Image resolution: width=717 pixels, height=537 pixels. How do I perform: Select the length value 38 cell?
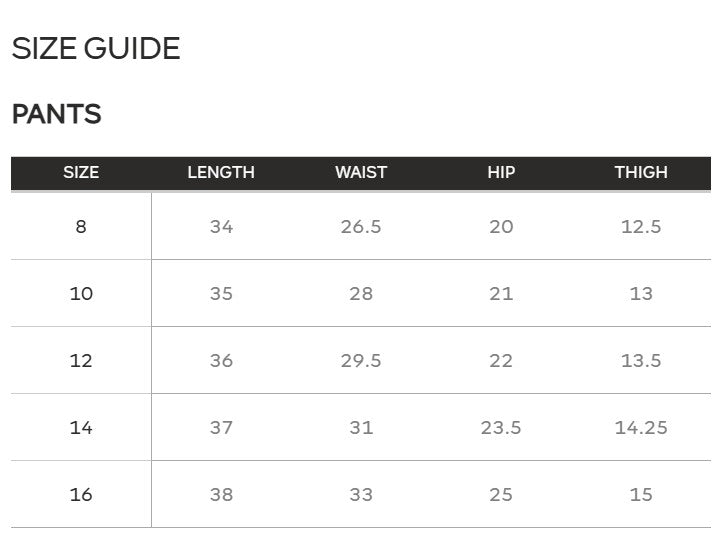pos(221,495)
